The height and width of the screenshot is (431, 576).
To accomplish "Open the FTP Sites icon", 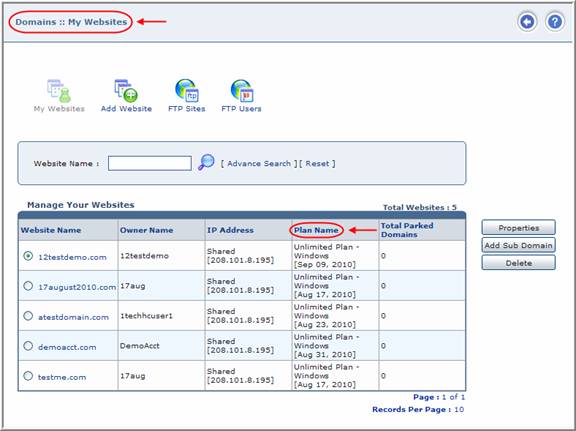I will (x=187, y=91).
